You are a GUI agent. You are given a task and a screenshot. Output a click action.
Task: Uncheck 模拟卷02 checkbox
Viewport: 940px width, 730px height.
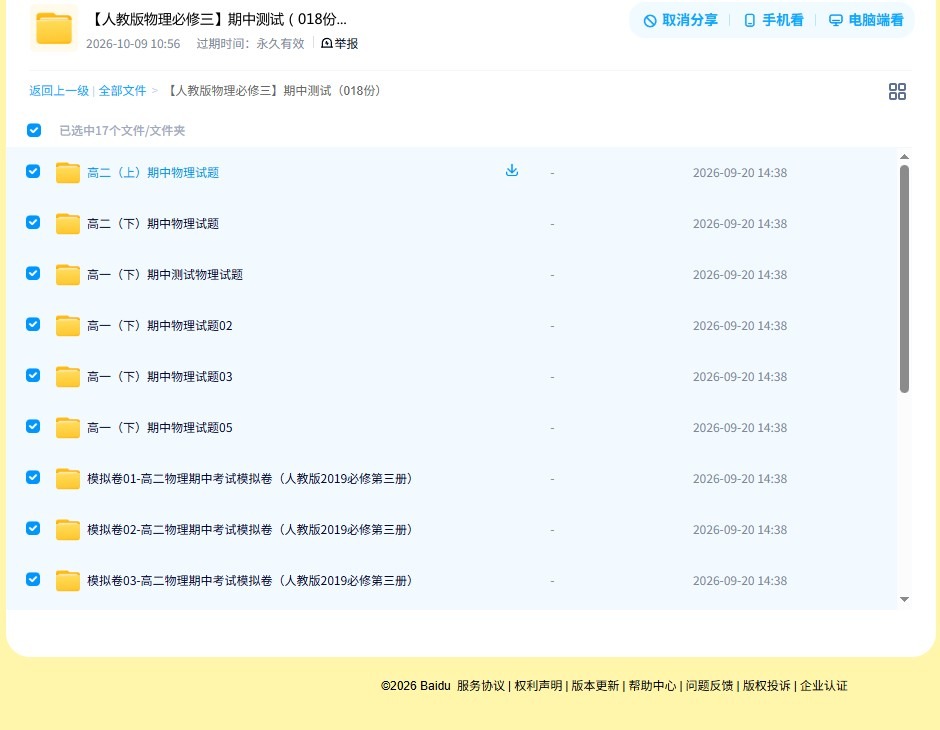[33, 528]
